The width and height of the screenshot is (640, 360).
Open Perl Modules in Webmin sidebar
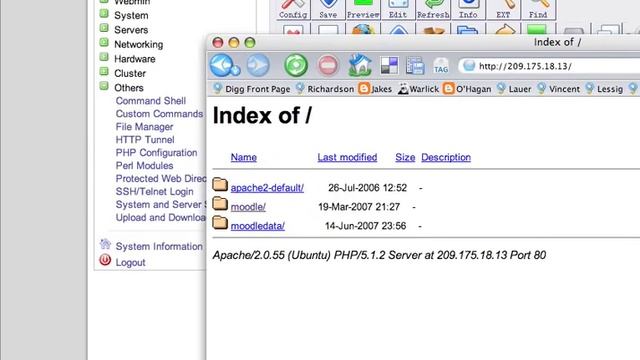144,166
